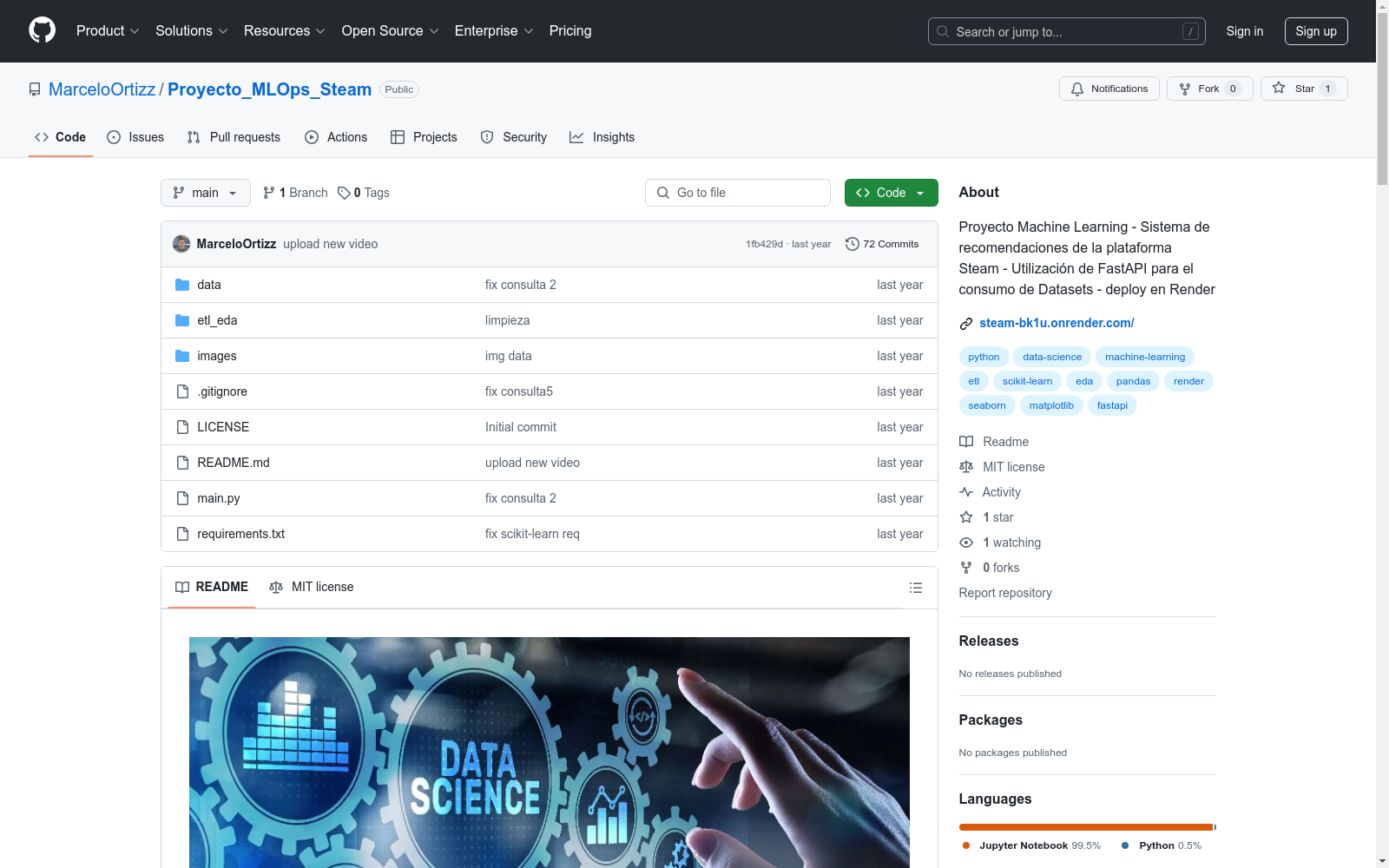The image size is (1389, 868).
Task: Click the etl_eda folder icon
Action: 182,320
